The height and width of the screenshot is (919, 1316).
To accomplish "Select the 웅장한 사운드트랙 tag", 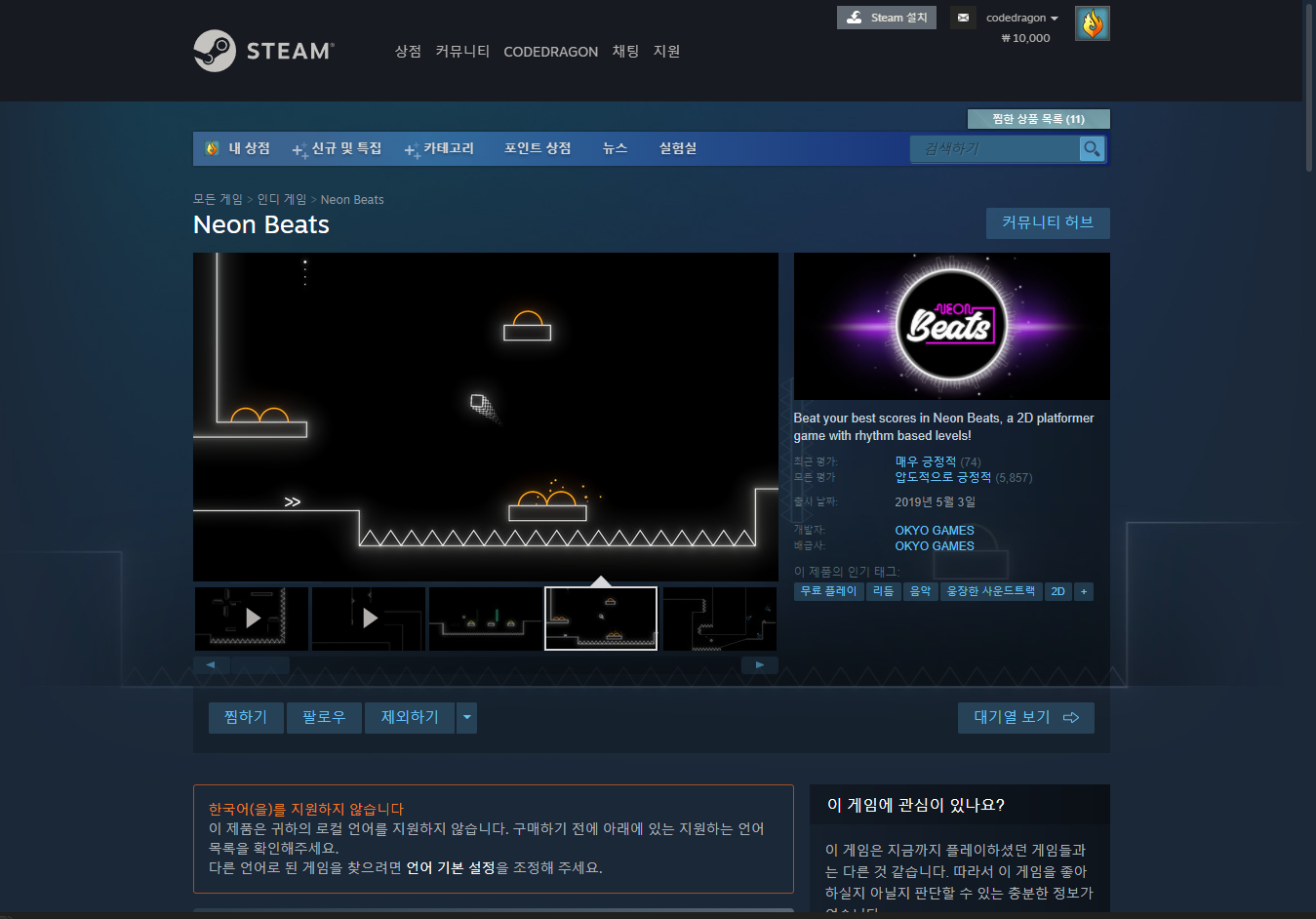I will tap(991, 591).
